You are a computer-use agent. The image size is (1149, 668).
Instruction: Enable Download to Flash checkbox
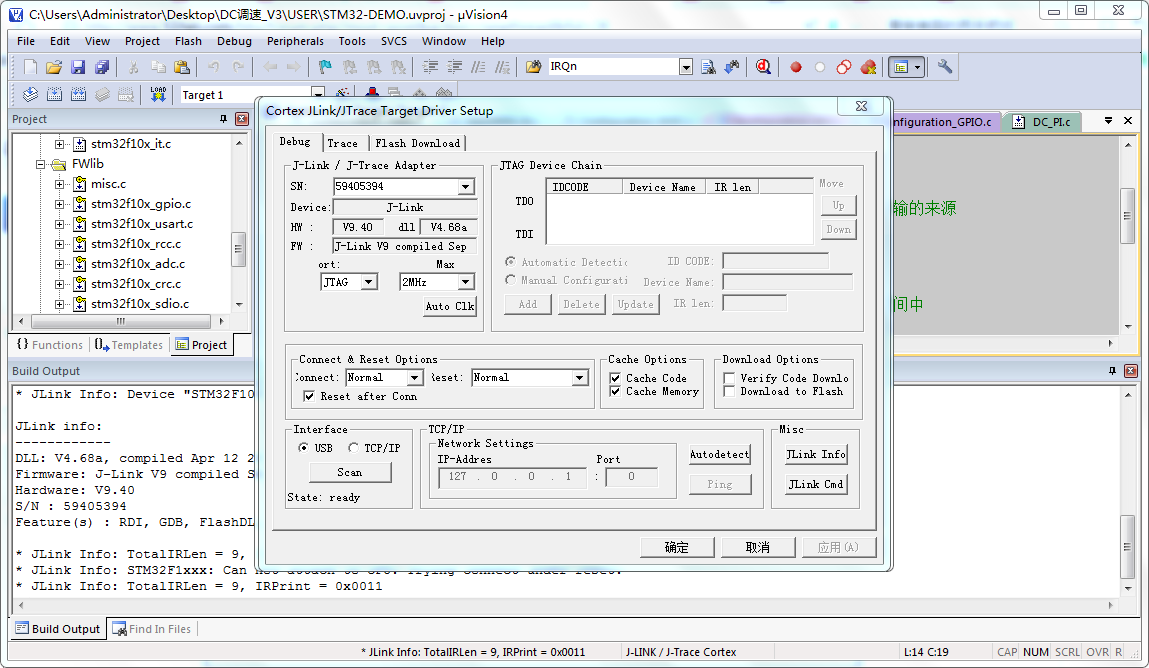tap(729, 391)
